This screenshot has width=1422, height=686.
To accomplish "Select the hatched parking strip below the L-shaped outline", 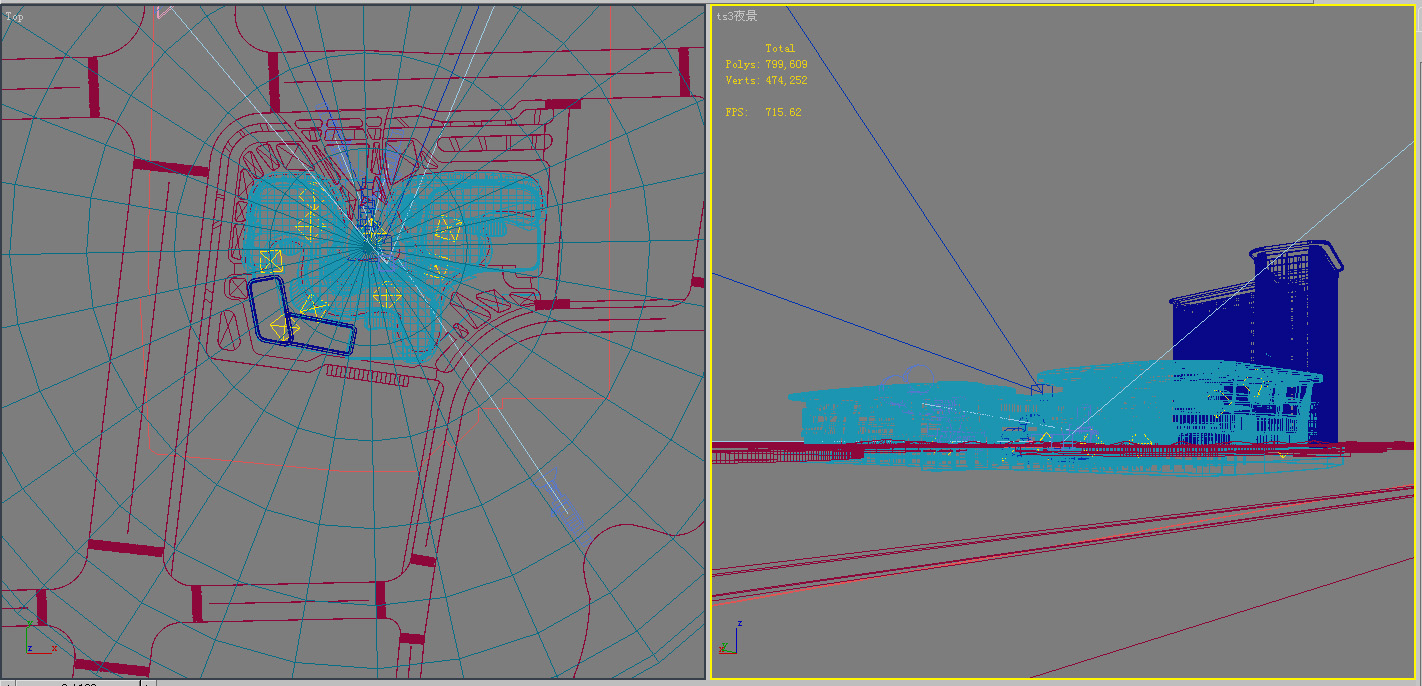I will pos(367,375).
